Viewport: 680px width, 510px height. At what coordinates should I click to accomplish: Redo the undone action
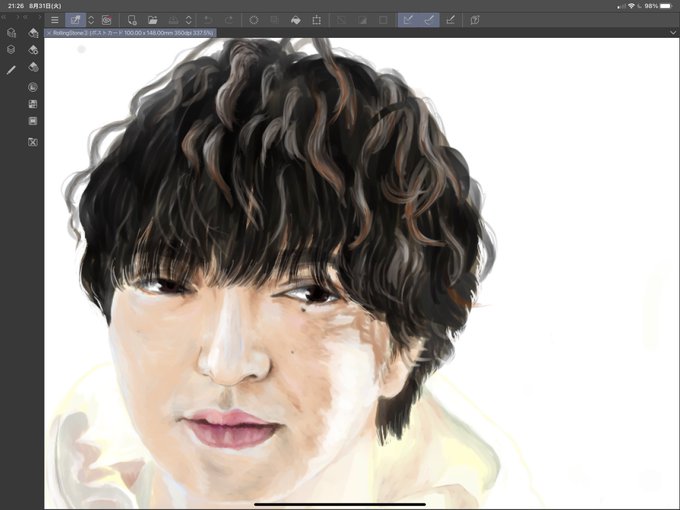[229, 20]
